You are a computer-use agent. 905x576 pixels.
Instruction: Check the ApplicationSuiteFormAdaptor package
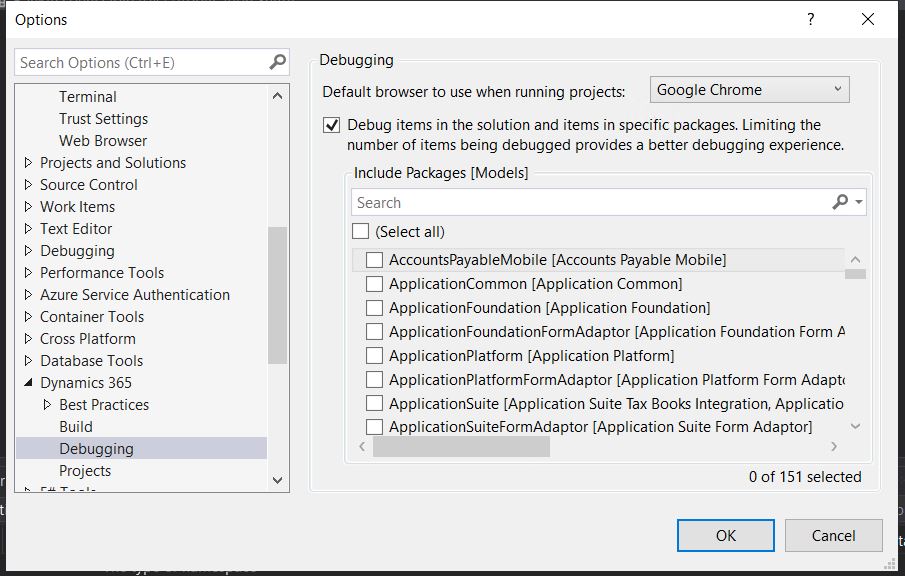[x=374, y=426]
